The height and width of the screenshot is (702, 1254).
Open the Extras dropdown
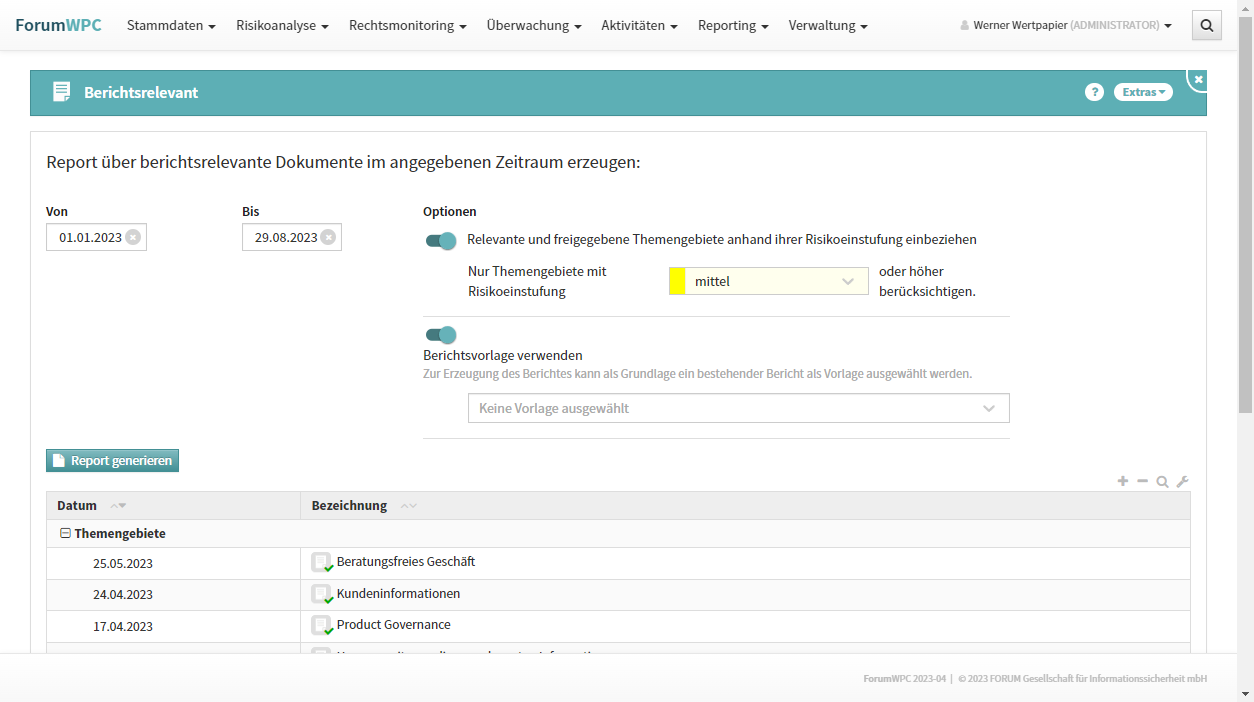pos(1143,92)
